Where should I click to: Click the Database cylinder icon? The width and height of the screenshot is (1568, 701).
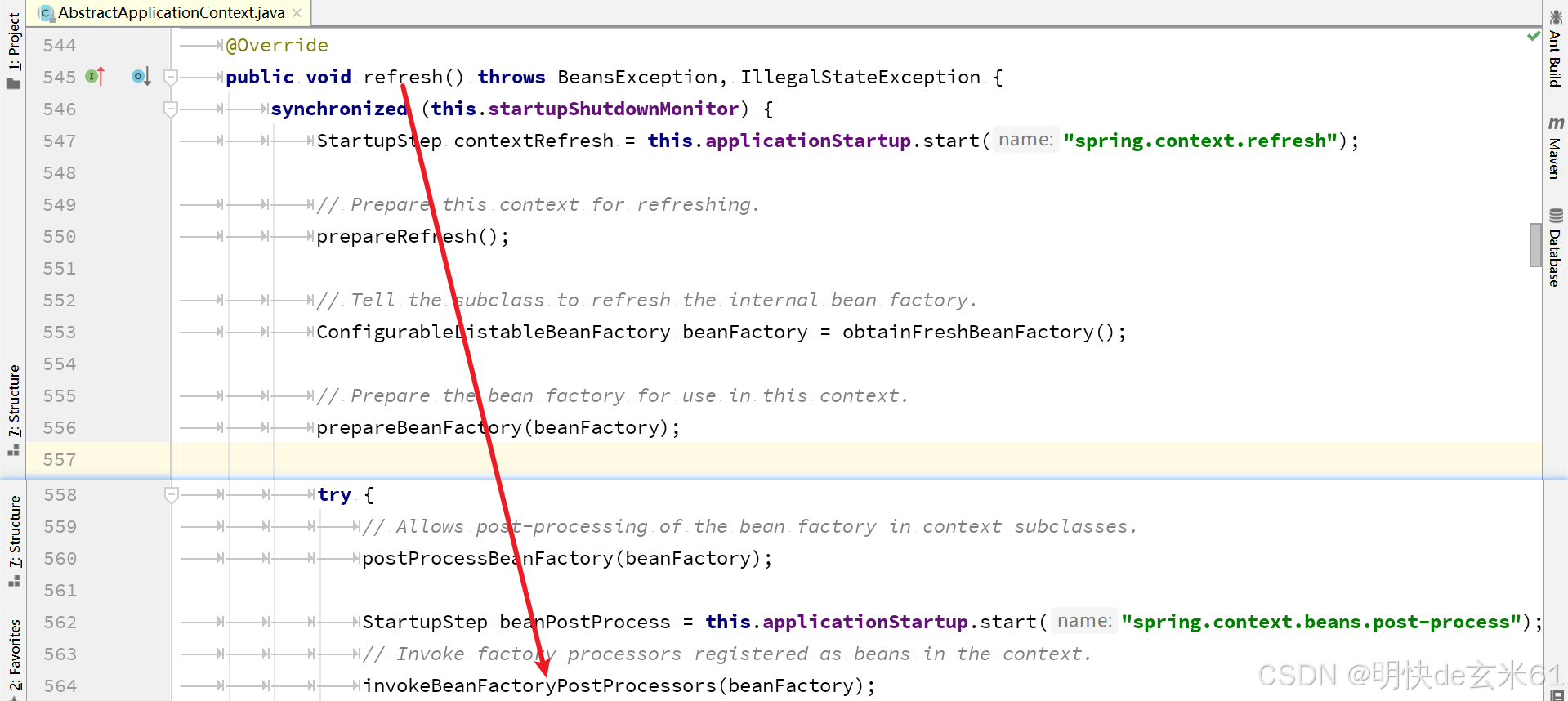(x=1556, y=215)
